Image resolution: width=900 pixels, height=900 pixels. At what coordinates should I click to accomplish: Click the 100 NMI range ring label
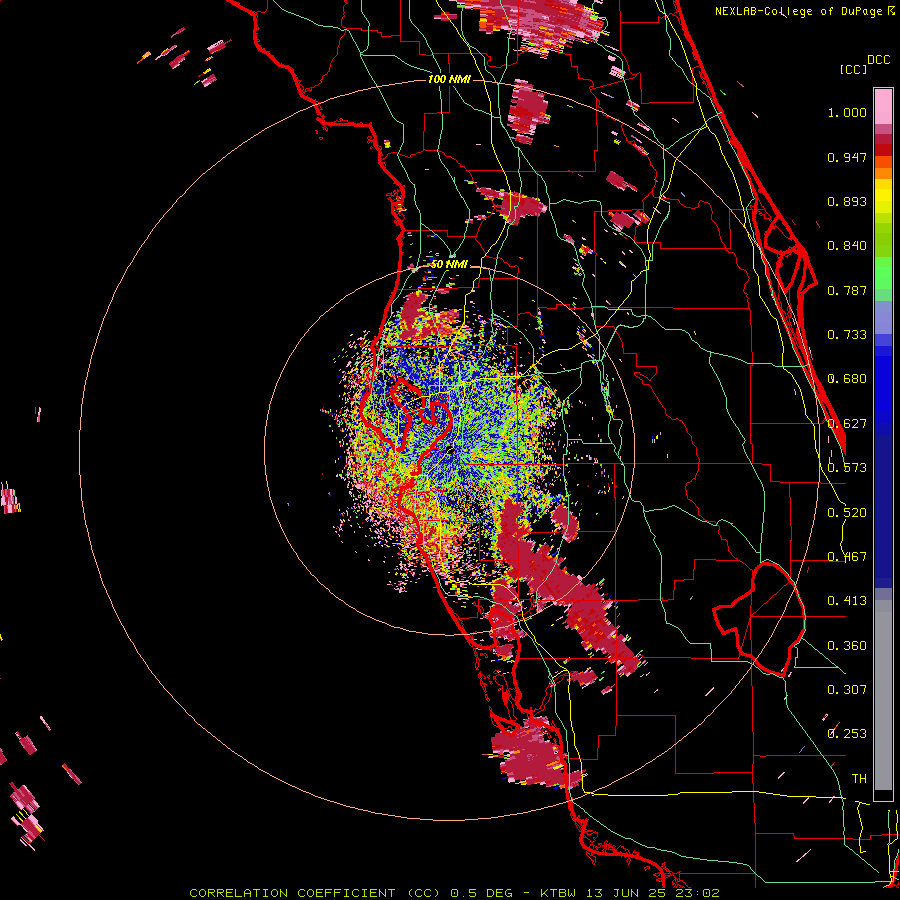point(449,79)
